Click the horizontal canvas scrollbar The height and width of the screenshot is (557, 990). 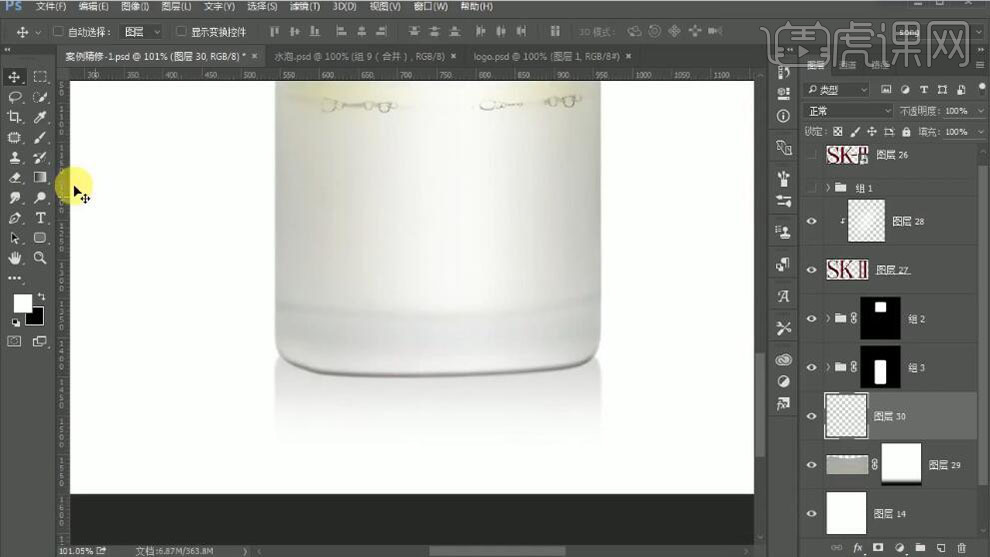click(x=497, y=551)
